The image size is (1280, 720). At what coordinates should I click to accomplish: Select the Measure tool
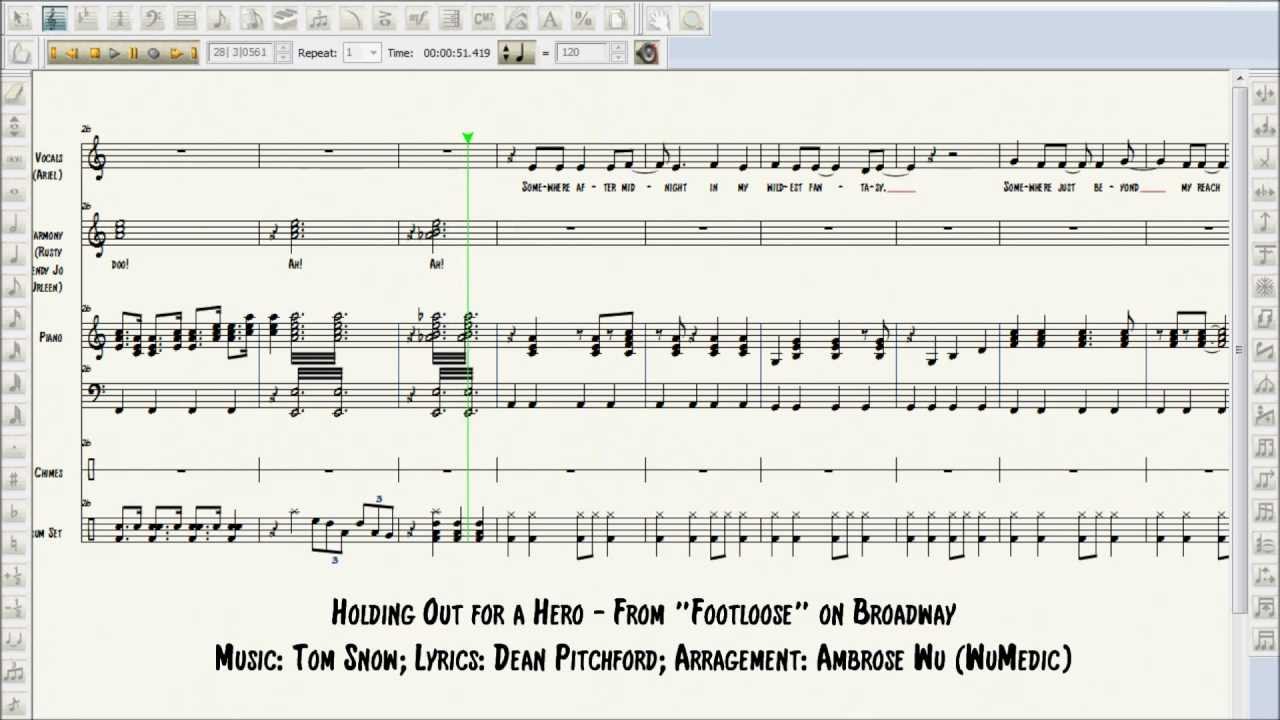[x=186, y=19]
